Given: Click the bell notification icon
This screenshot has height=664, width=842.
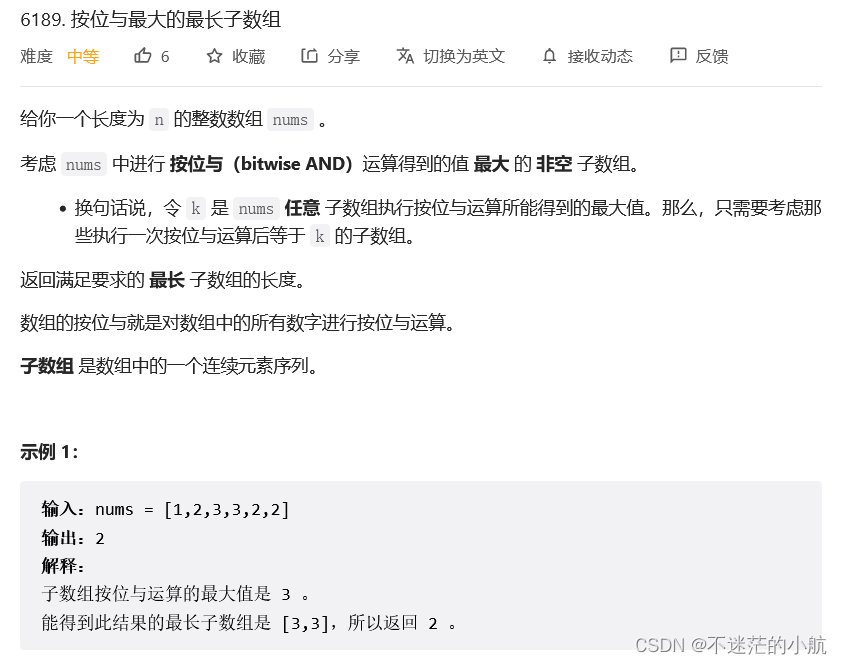Looking at the screenshot, I should [x=549, y=56].
